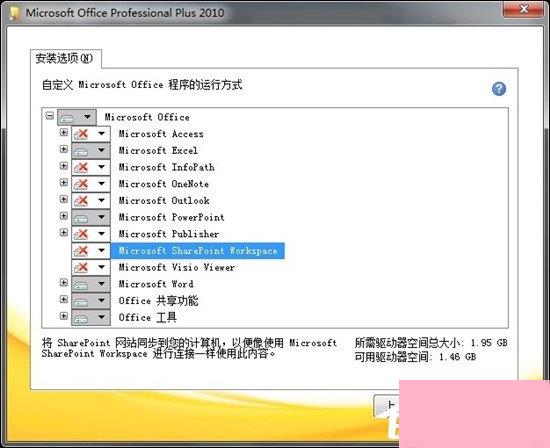Screen dimensions: 550x448
Task: Select Microsoft InfoPath in the tree
Action: coord(167,167)
